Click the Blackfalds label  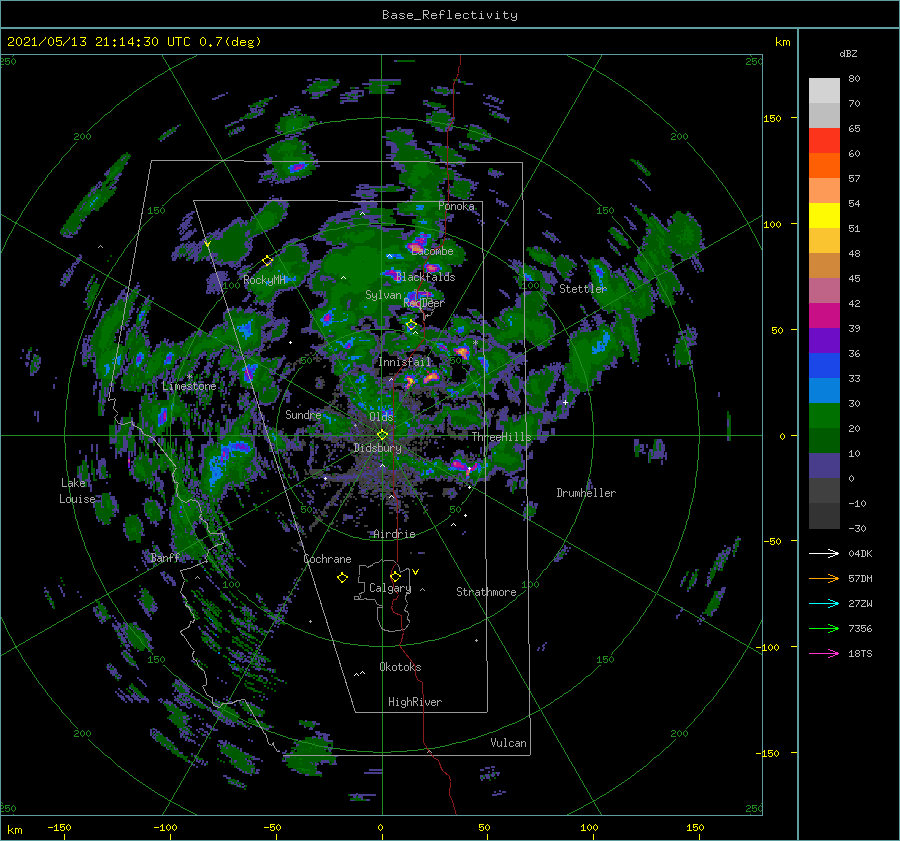[x=425, y=277]
